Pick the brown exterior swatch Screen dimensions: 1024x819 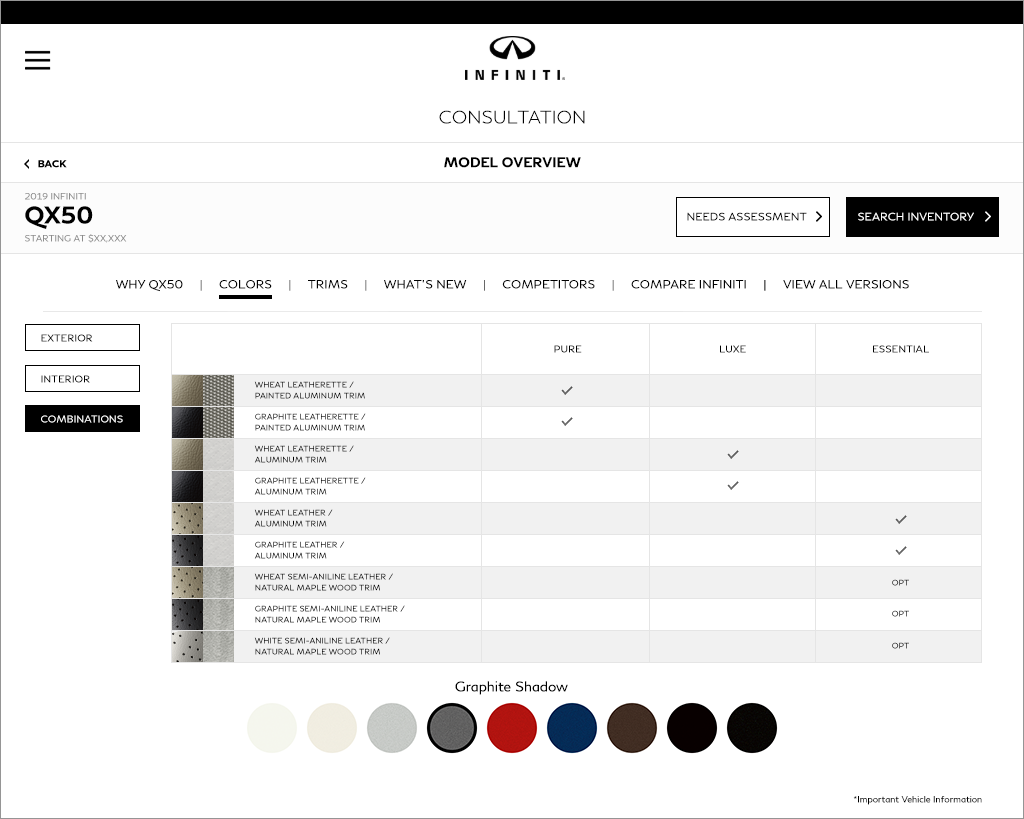[632, 728]
